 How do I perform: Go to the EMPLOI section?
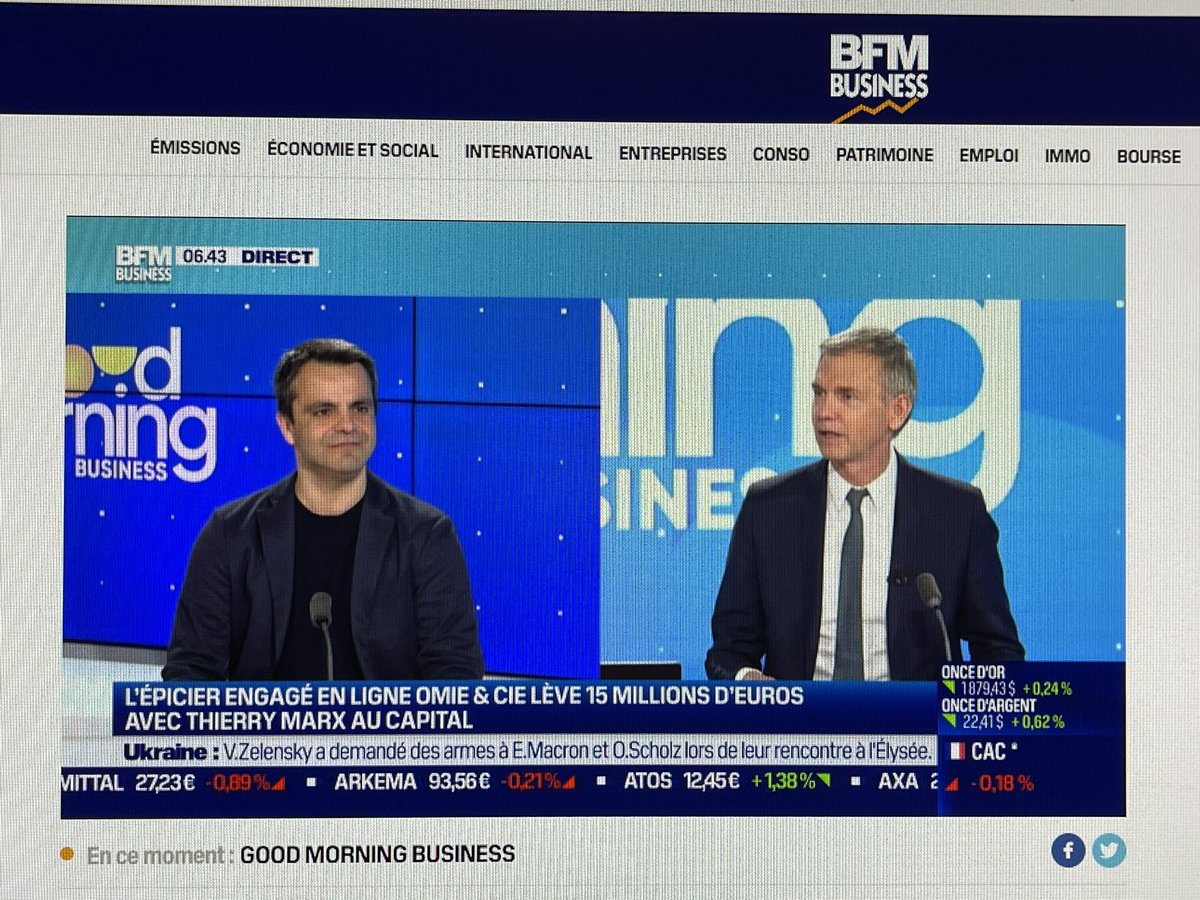[x=989, y=156]
